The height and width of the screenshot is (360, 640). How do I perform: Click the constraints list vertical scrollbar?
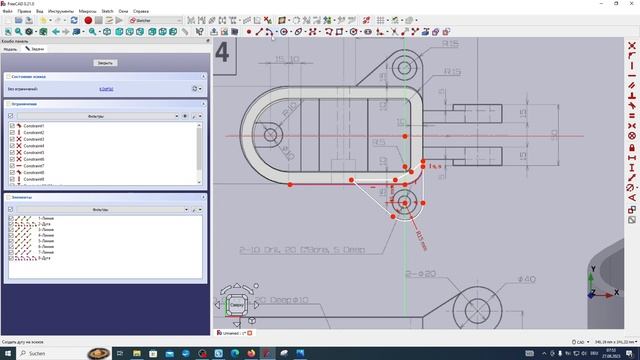tap(199, 153)
